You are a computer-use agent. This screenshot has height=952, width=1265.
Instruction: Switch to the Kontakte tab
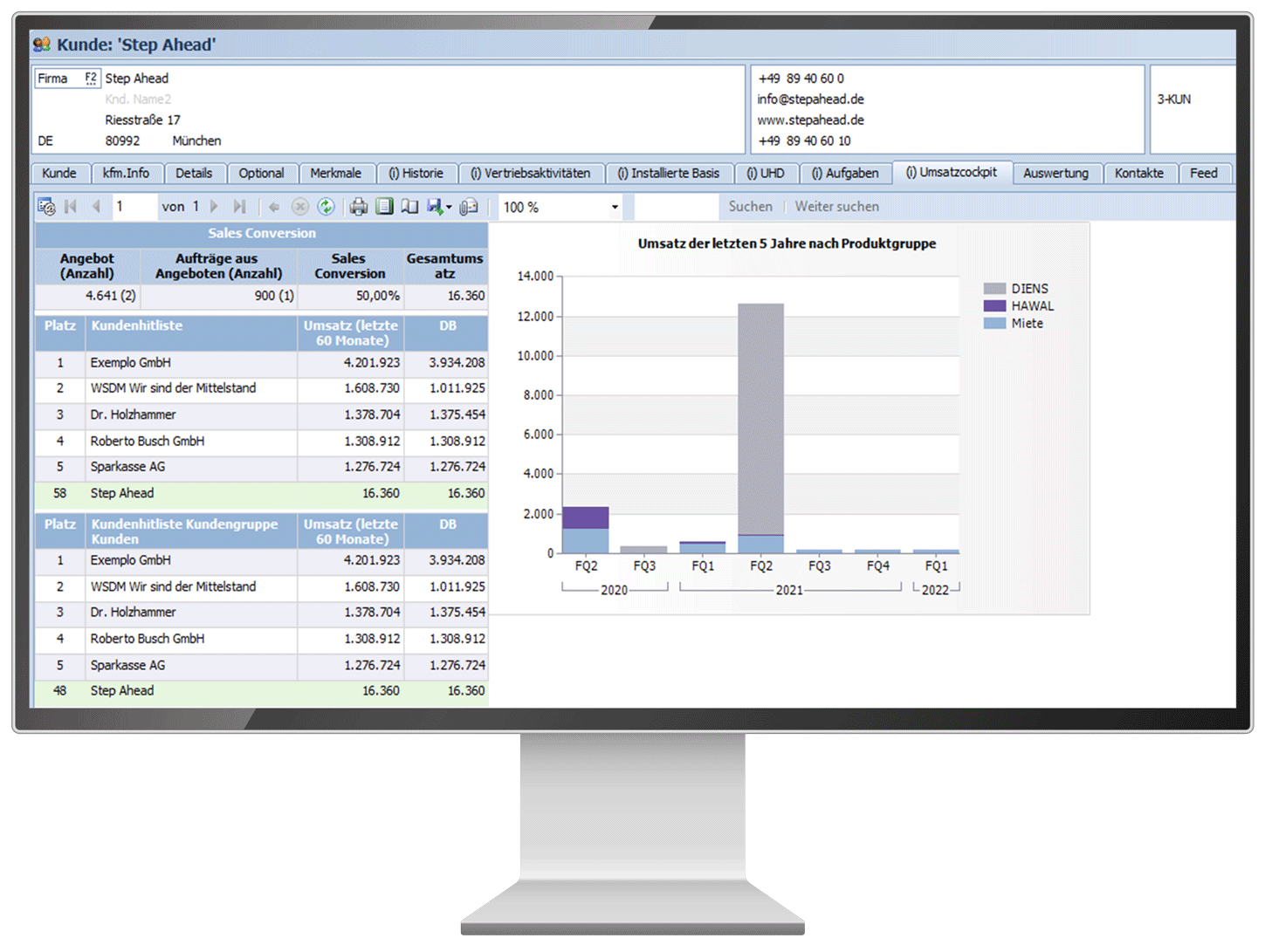tap(1138, 174)
